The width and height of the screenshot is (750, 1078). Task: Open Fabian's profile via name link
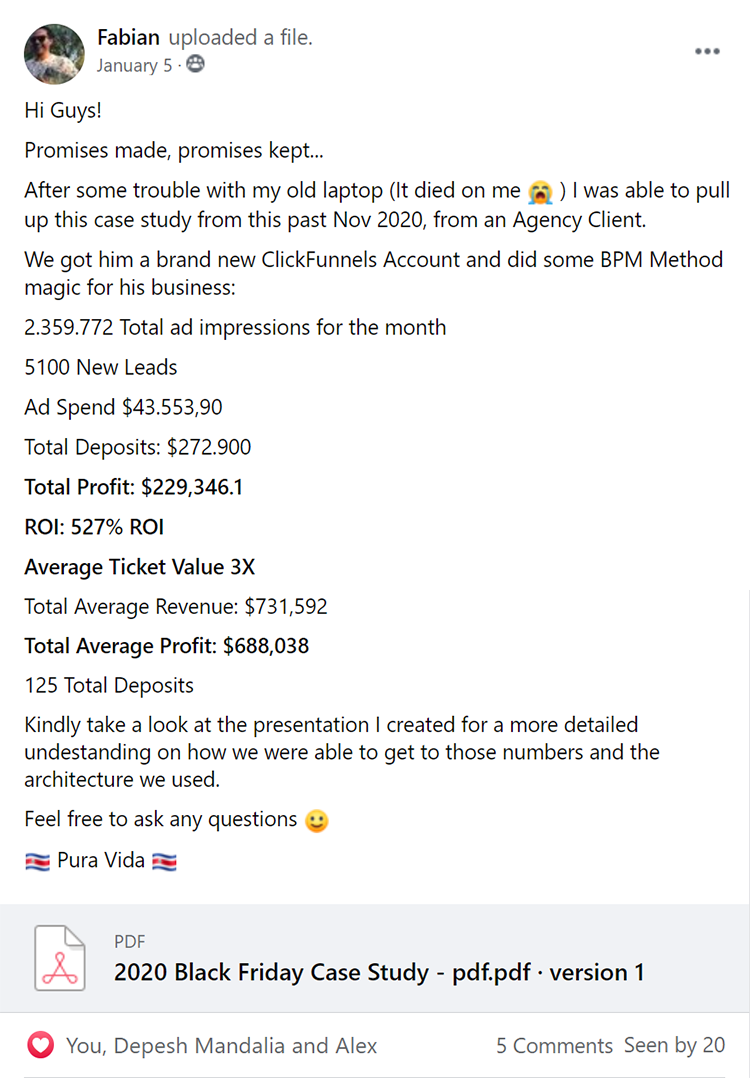[x=129, y=38]
